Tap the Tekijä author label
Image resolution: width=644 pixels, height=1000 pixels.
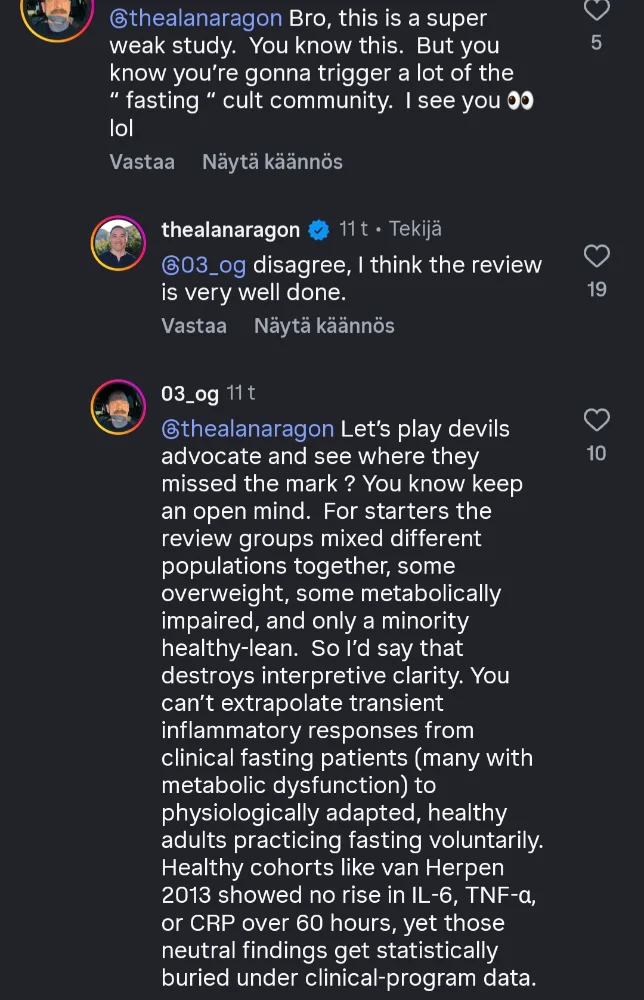coord(416,230)
